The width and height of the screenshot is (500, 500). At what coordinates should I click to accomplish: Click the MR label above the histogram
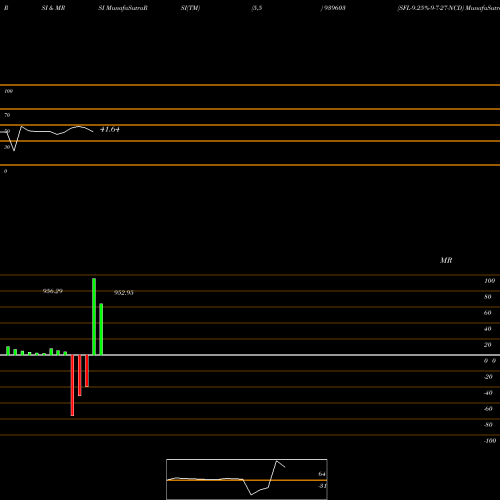click(446, 260)
